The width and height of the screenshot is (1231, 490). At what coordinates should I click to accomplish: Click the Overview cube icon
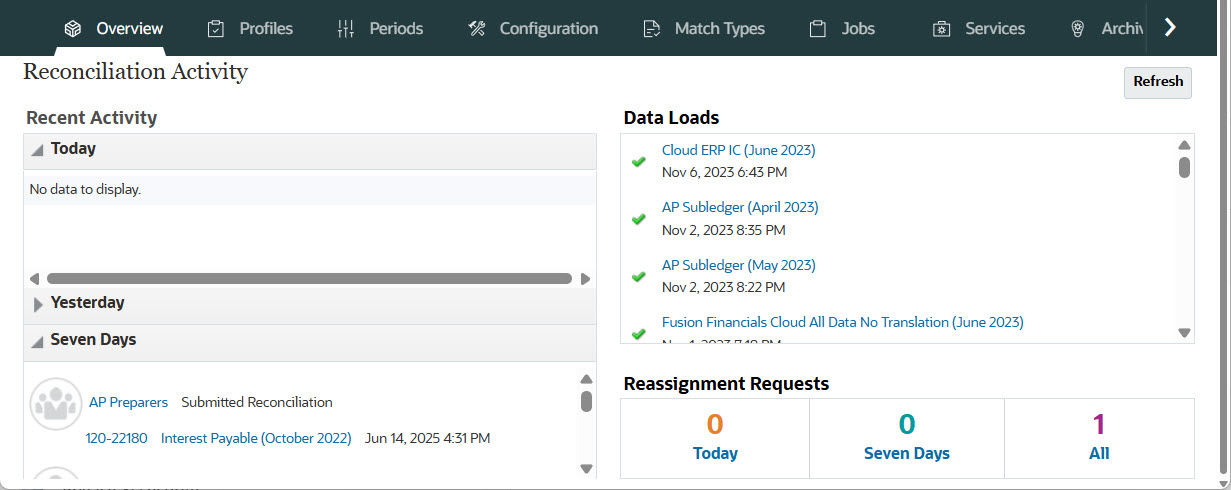[72, 29]
